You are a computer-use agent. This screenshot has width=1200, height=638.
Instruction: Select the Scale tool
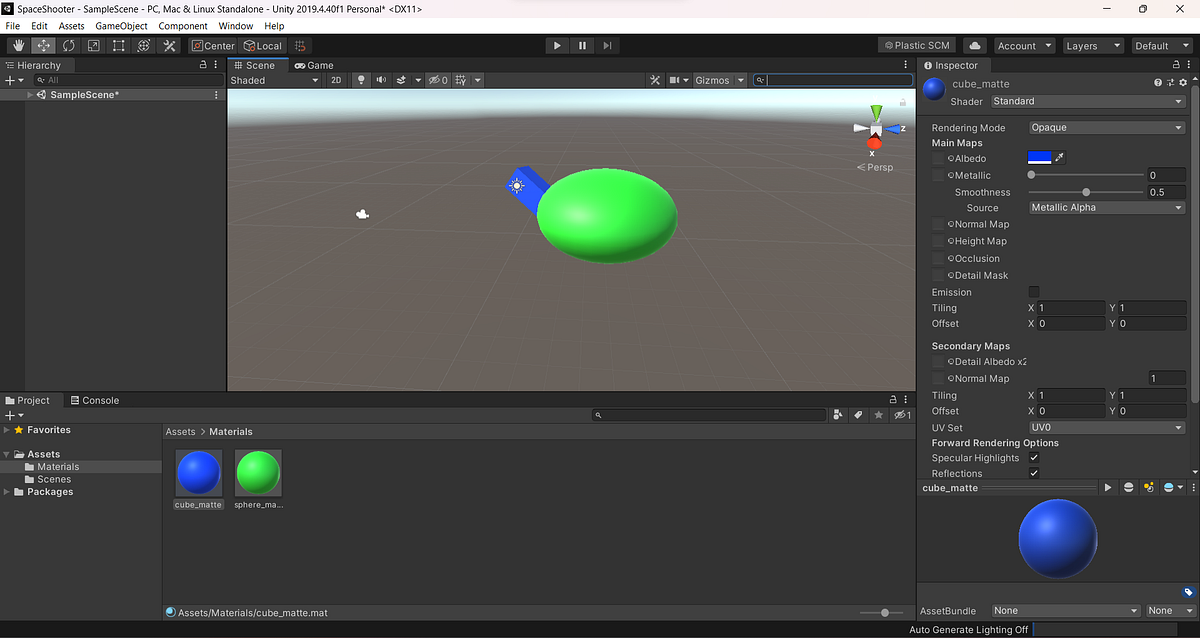[x=92, y=45]
